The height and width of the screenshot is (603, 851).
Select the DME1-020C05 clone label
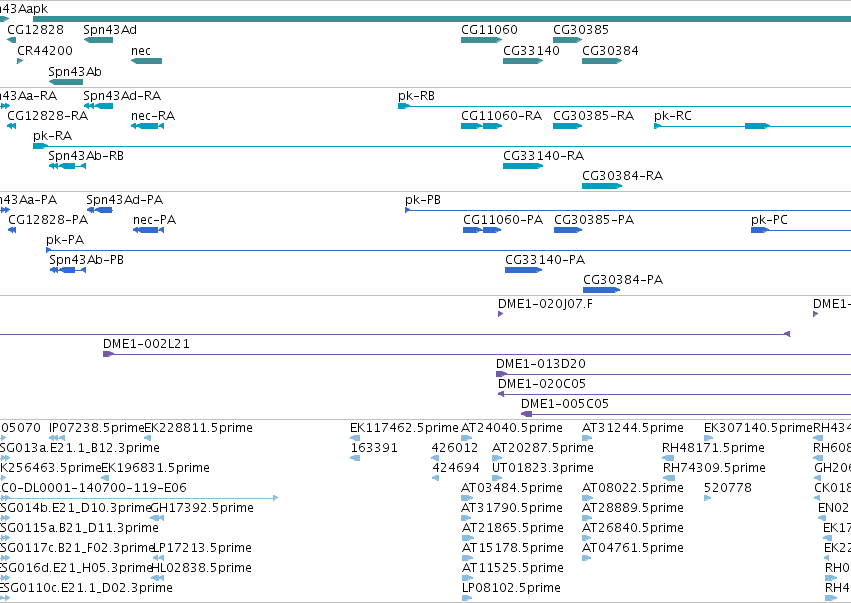coord(542,384)
